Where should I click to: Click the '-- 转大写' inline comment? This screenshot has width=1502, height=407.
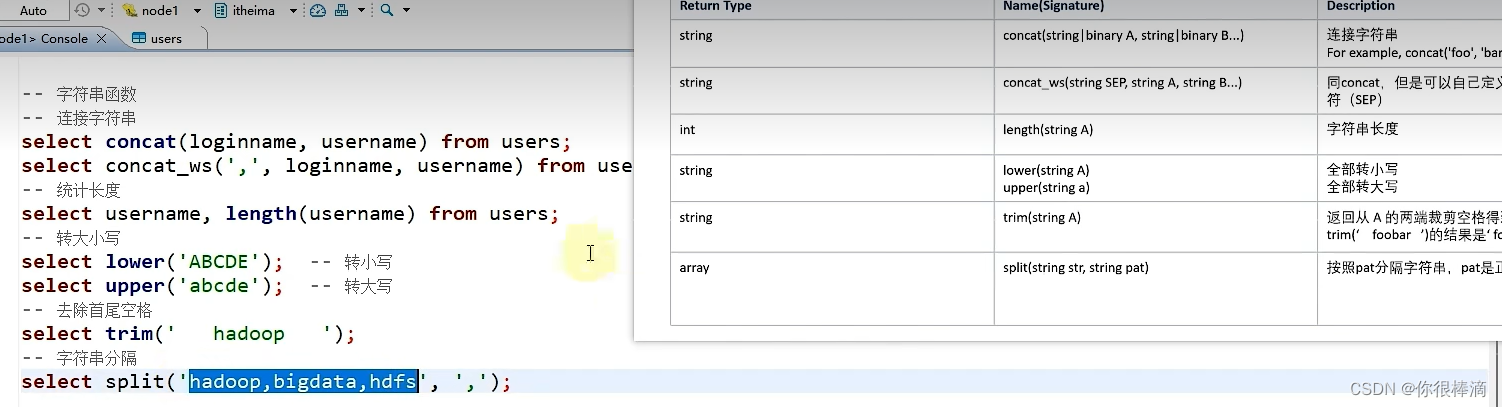click(x=351, y=286)
